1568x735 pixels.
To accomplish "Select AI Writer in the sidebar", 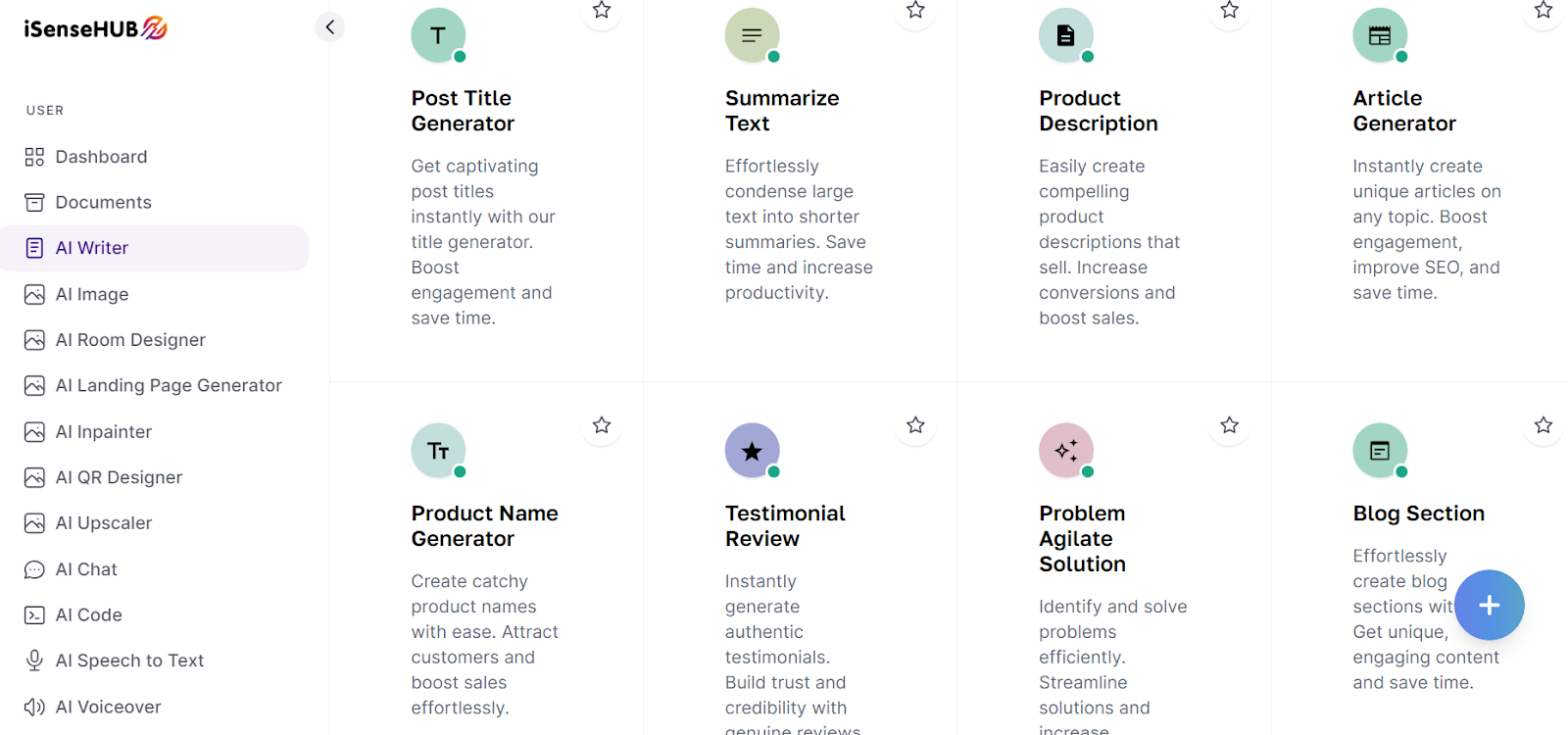I will (155, 248).
